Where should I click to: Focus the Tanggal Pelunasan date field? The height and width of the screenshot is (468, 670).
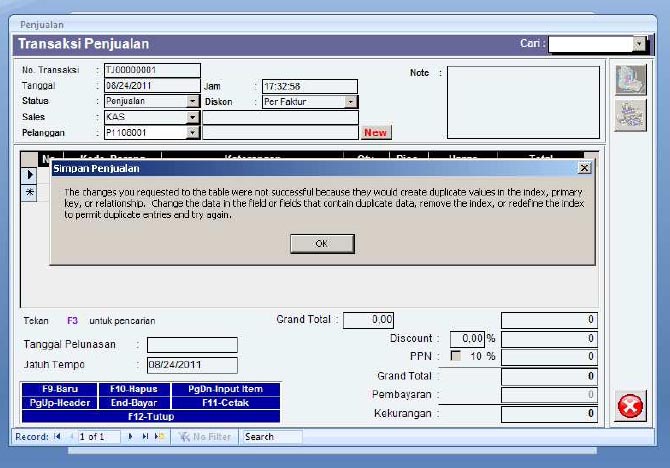[x=192, y=345]
